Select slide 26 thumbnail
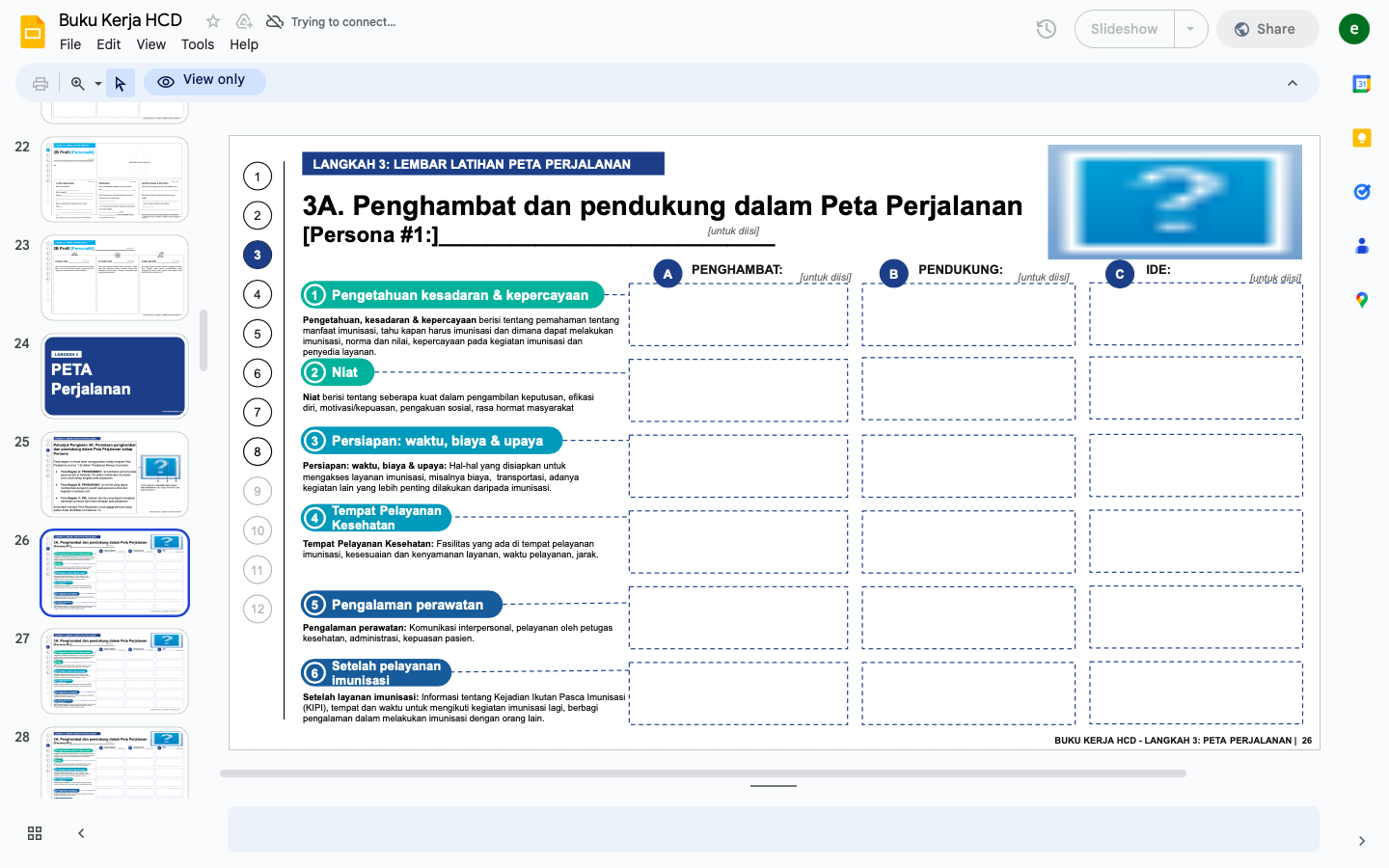This screenshot has width=1389, height=868. tap(115, 573)
